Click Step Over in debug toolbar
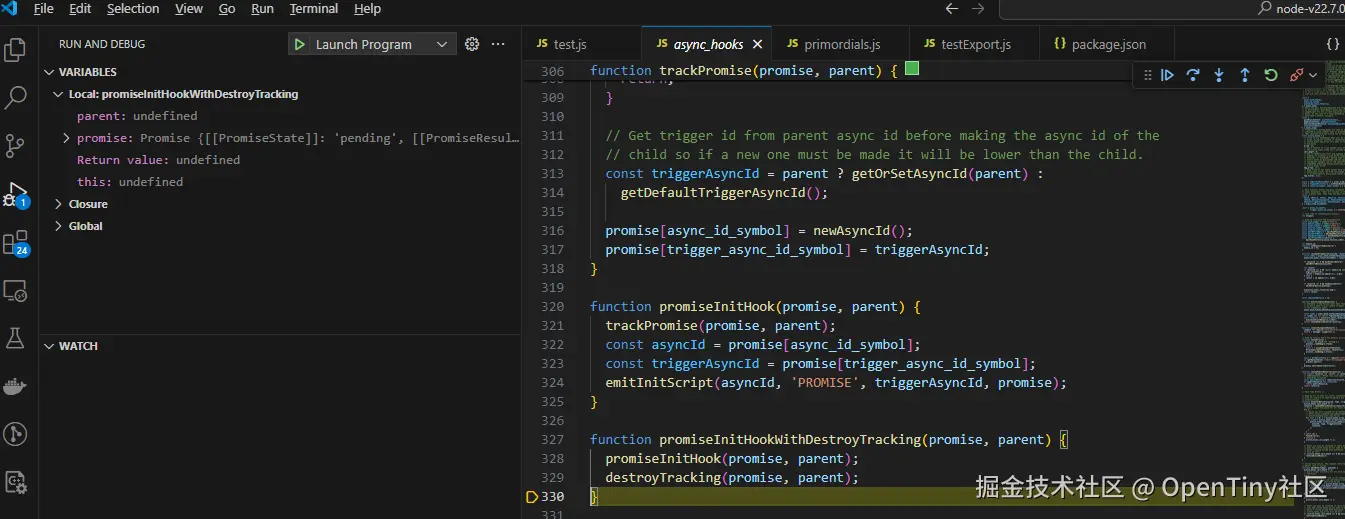The height and width of the screenshot is (519, 1345). [1193, 75]
